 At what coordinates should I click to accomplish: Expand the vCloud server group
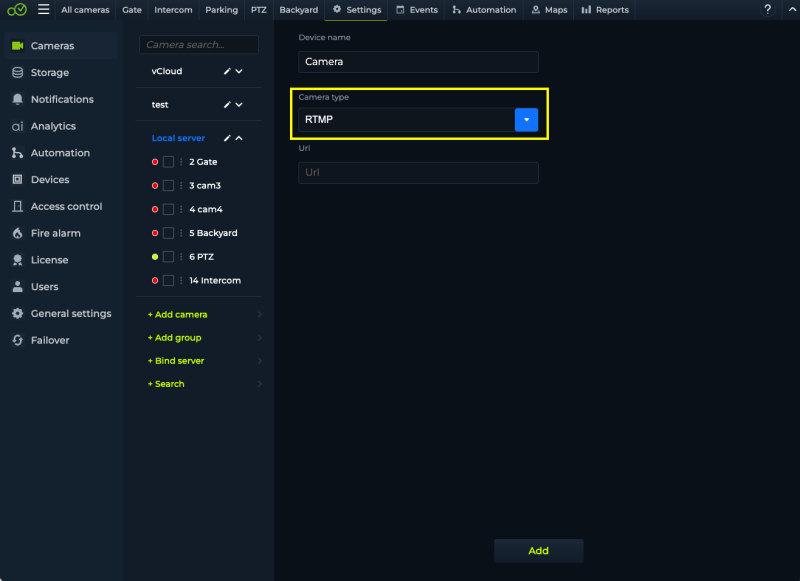239,71
